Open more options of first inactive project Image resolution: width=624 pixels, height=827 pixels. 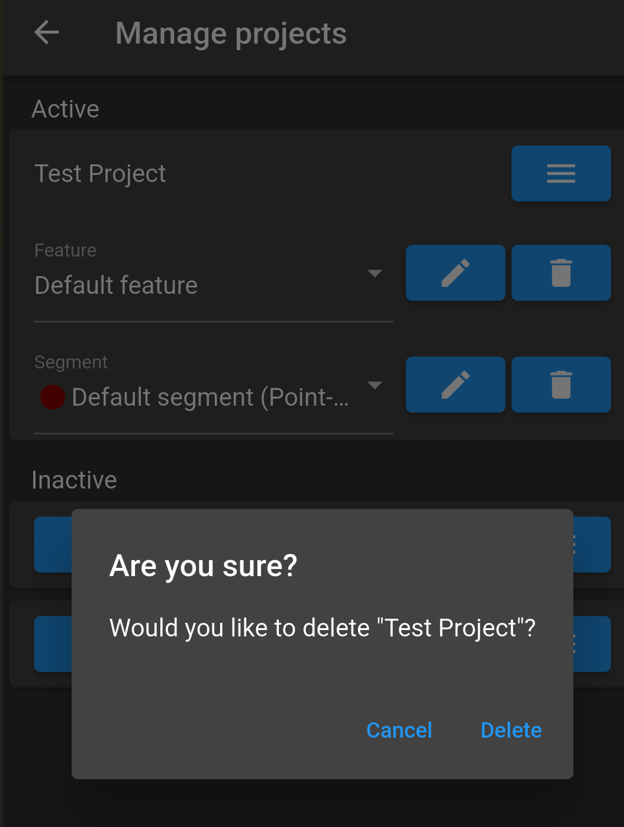[x=592, y=545]
